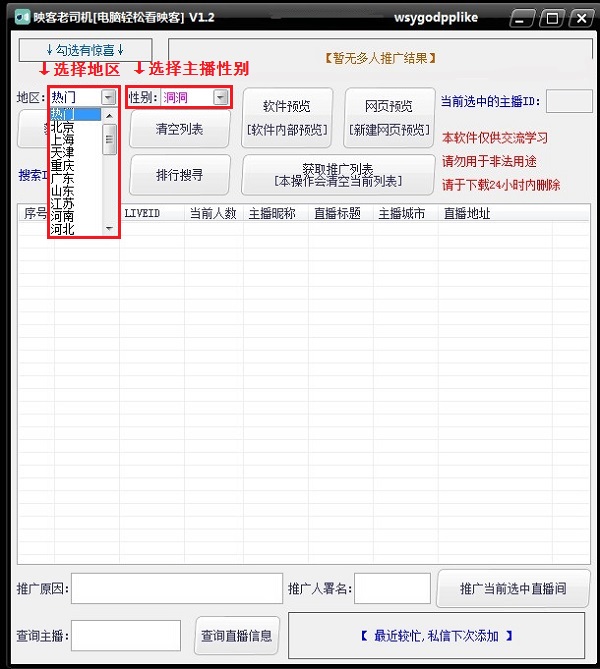Click the app icon in title bar
The height and width of the screenshot is (669, 600).
pos(23,17)
